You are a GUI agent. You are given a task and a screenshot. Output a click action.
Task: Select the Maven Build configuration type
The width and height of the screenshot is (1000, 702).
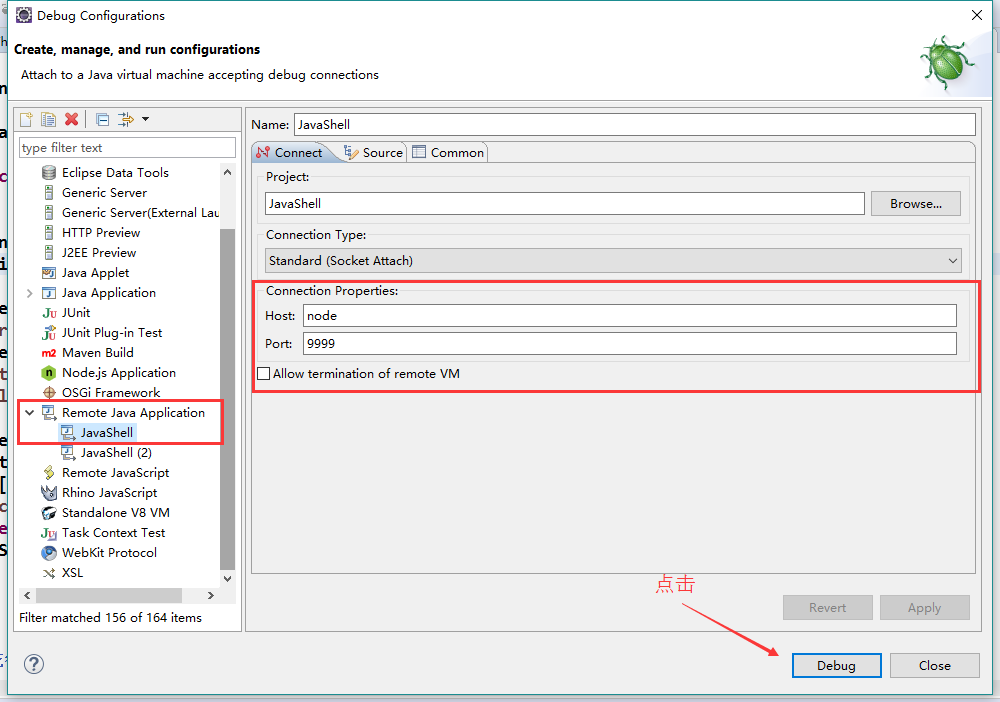point(97,353)
